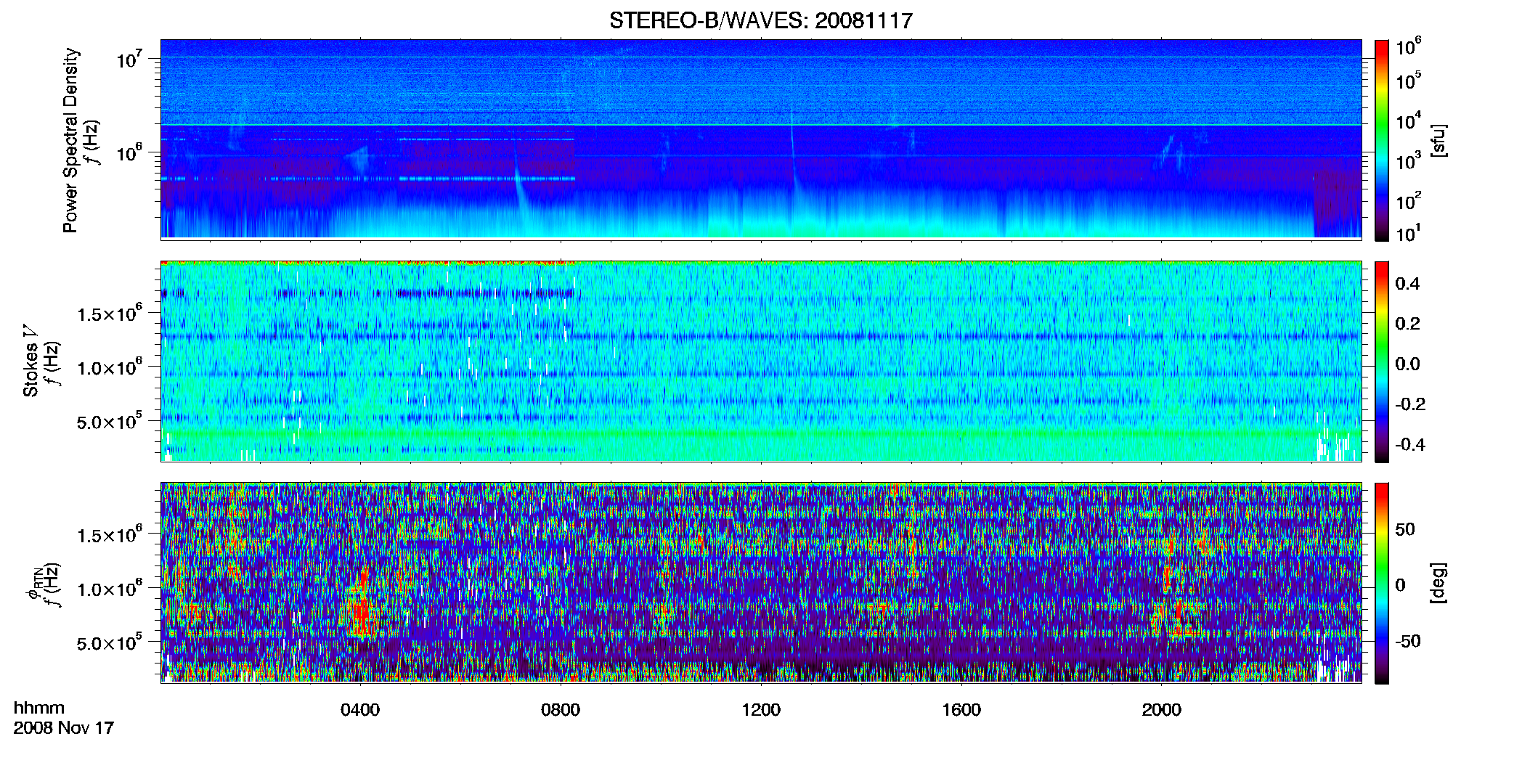The image size is (1522, 784).
Task: Click the 2008 Nov 17 date label
Action: pyautogui.click(x=64, y=727)
